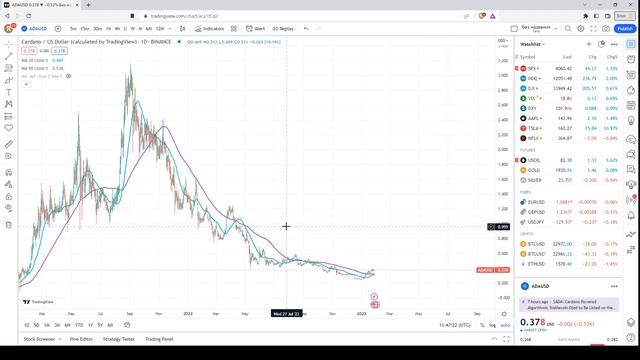Expand the Watchlist name dropdown
Screen dimensions: 640x360
pyautogui.click(x=532, y=44)
